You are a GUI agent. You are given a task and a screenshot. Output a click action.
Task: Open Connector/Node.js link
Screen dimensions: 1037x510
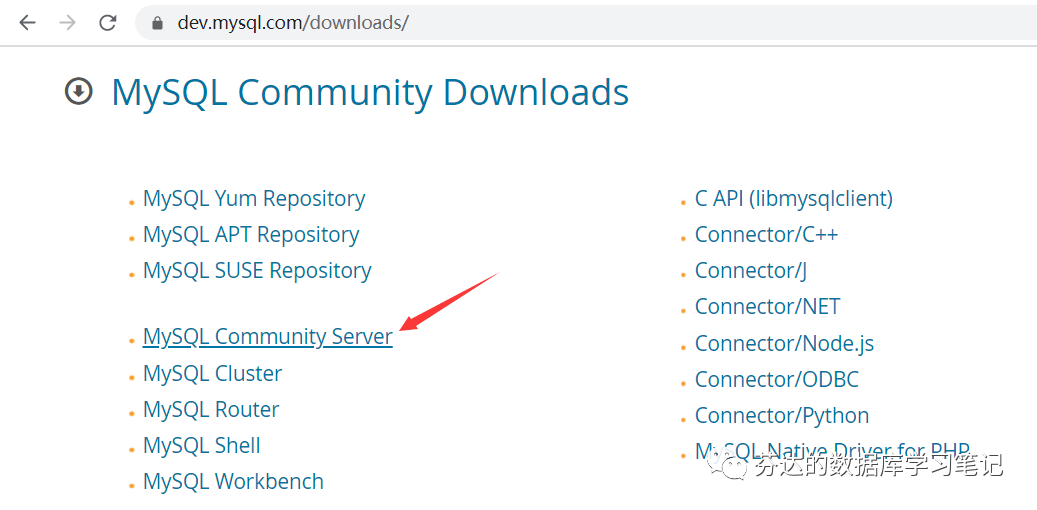(x=784, y=343)
